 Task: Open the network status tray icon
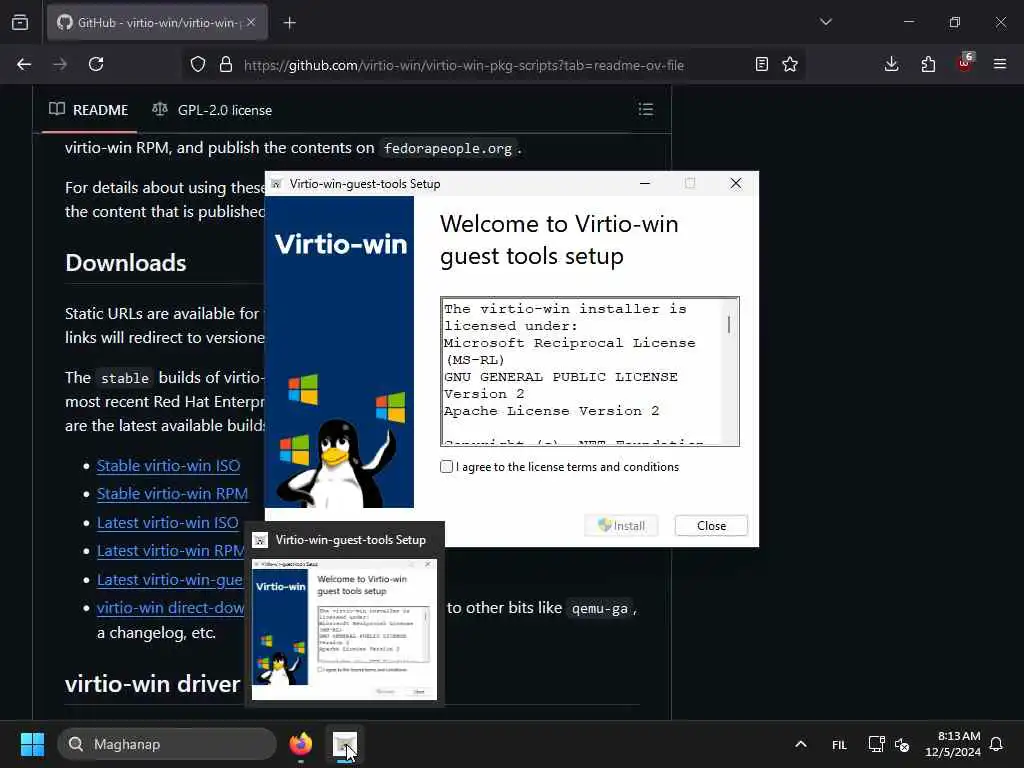tap(876, 744)
